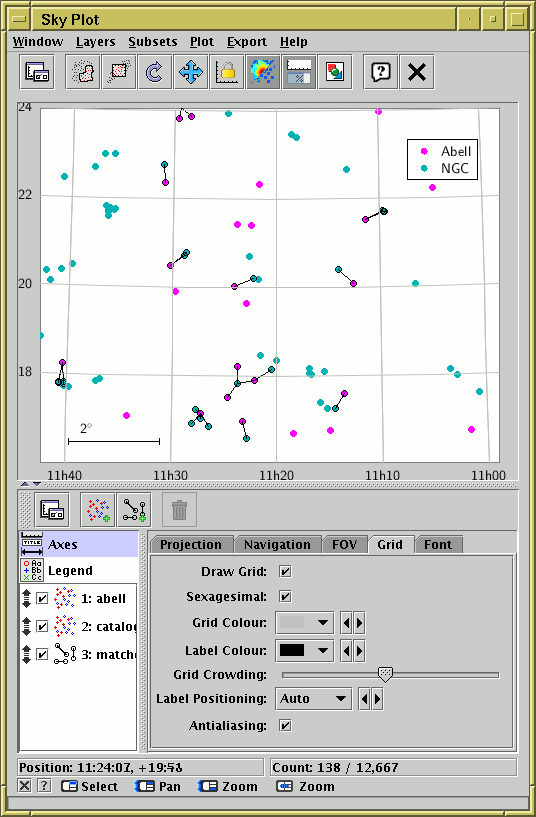Hide the 3: match layer via checkbox
The image size is (536, 817).
click(42, 654)
